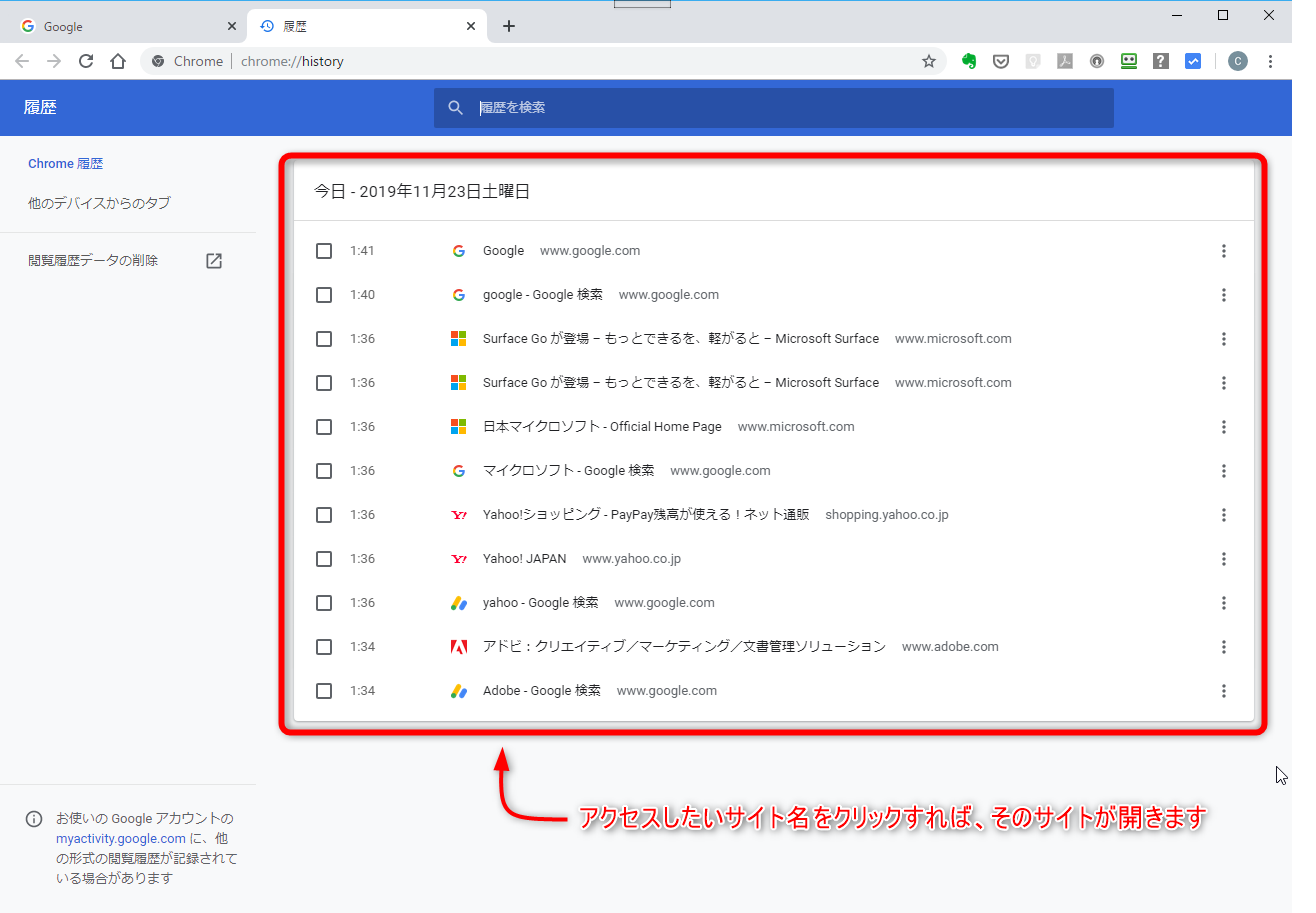Switch to the Google browser tab
Image resolution: width=1316 pixels, height=913 pixels.
click(x=126, y=26)
